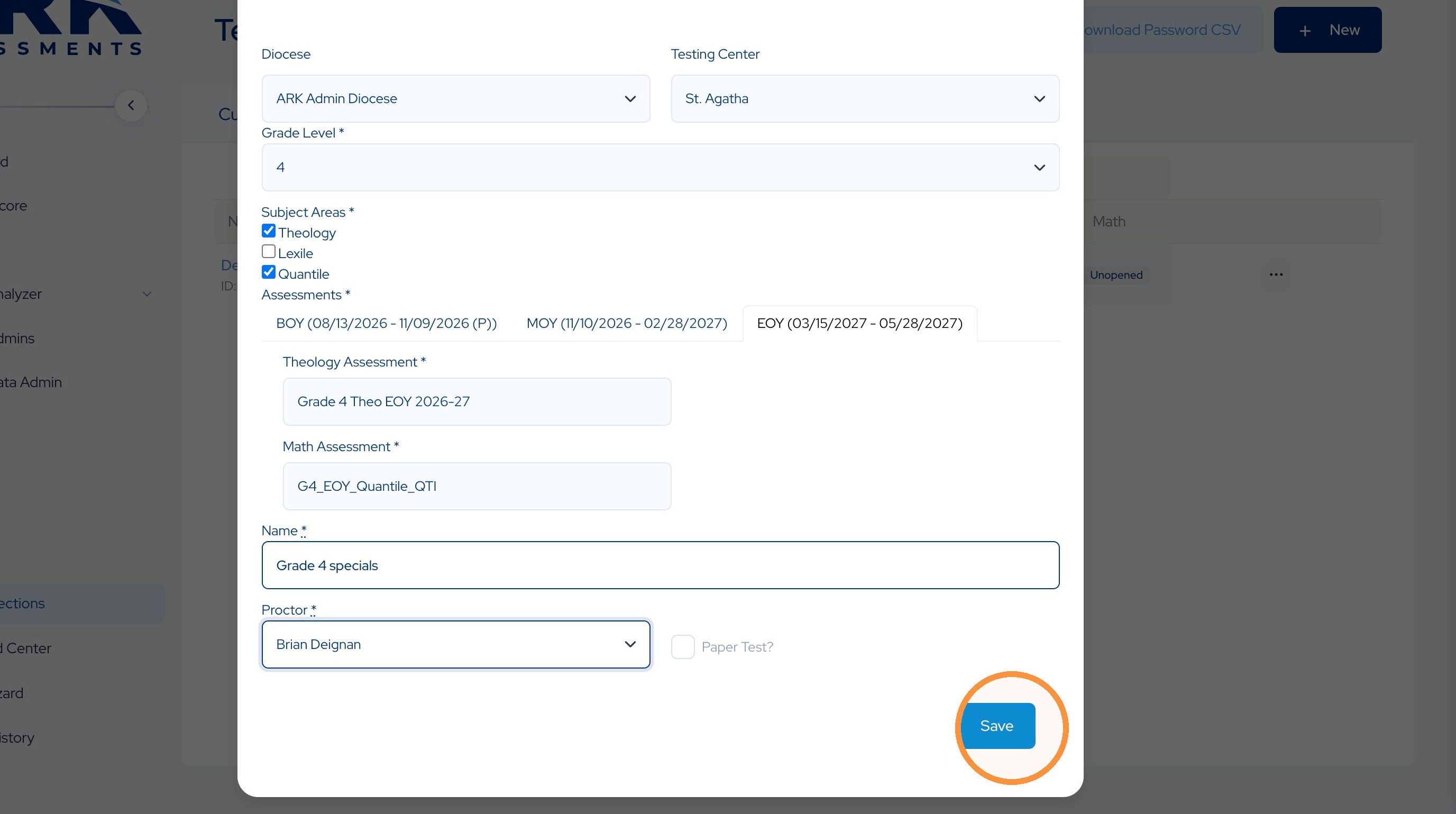Uncheck the Quantile subject area
The width and height of the screenshot is (1456, 814).
(x=269, y=272)
